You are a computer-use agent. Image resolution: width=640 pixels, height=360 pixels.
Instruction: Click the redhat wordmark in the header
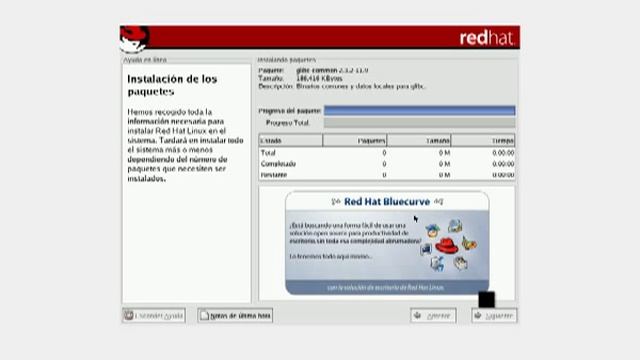(x=487, y=38)
